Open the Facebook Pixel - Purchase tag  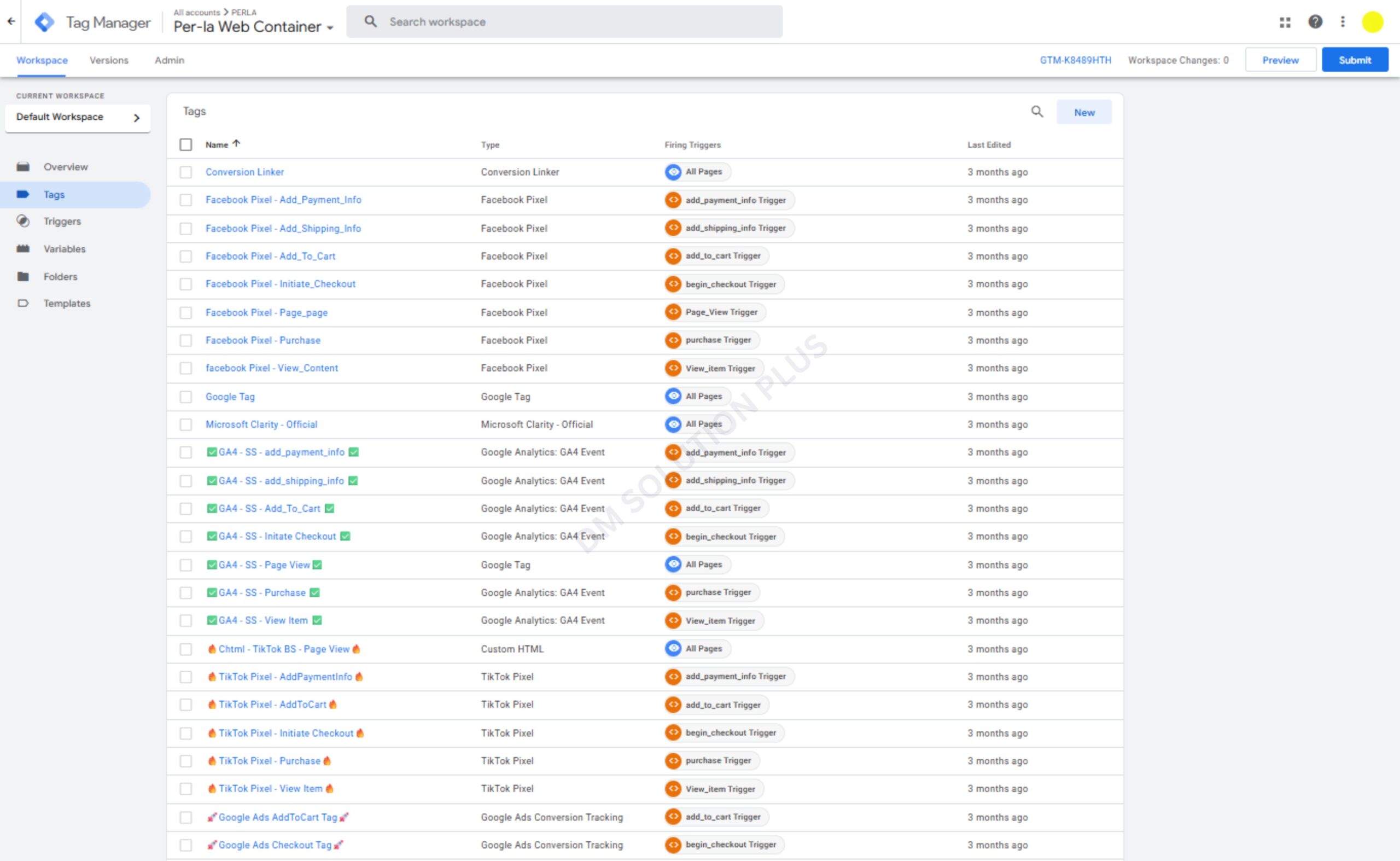point(262,341)
